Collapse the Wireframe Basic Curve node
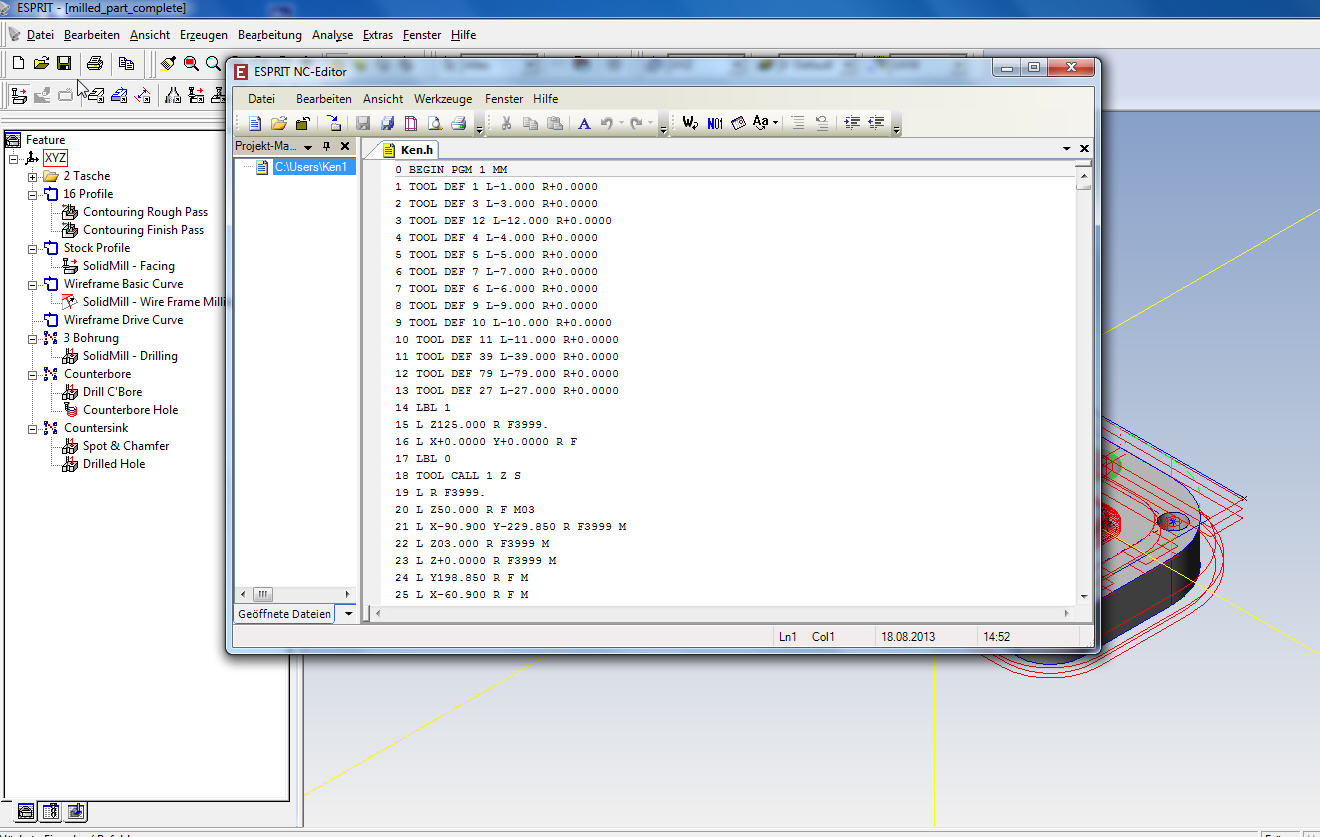Screen dimensions: 1320x837 pos(32,284)
